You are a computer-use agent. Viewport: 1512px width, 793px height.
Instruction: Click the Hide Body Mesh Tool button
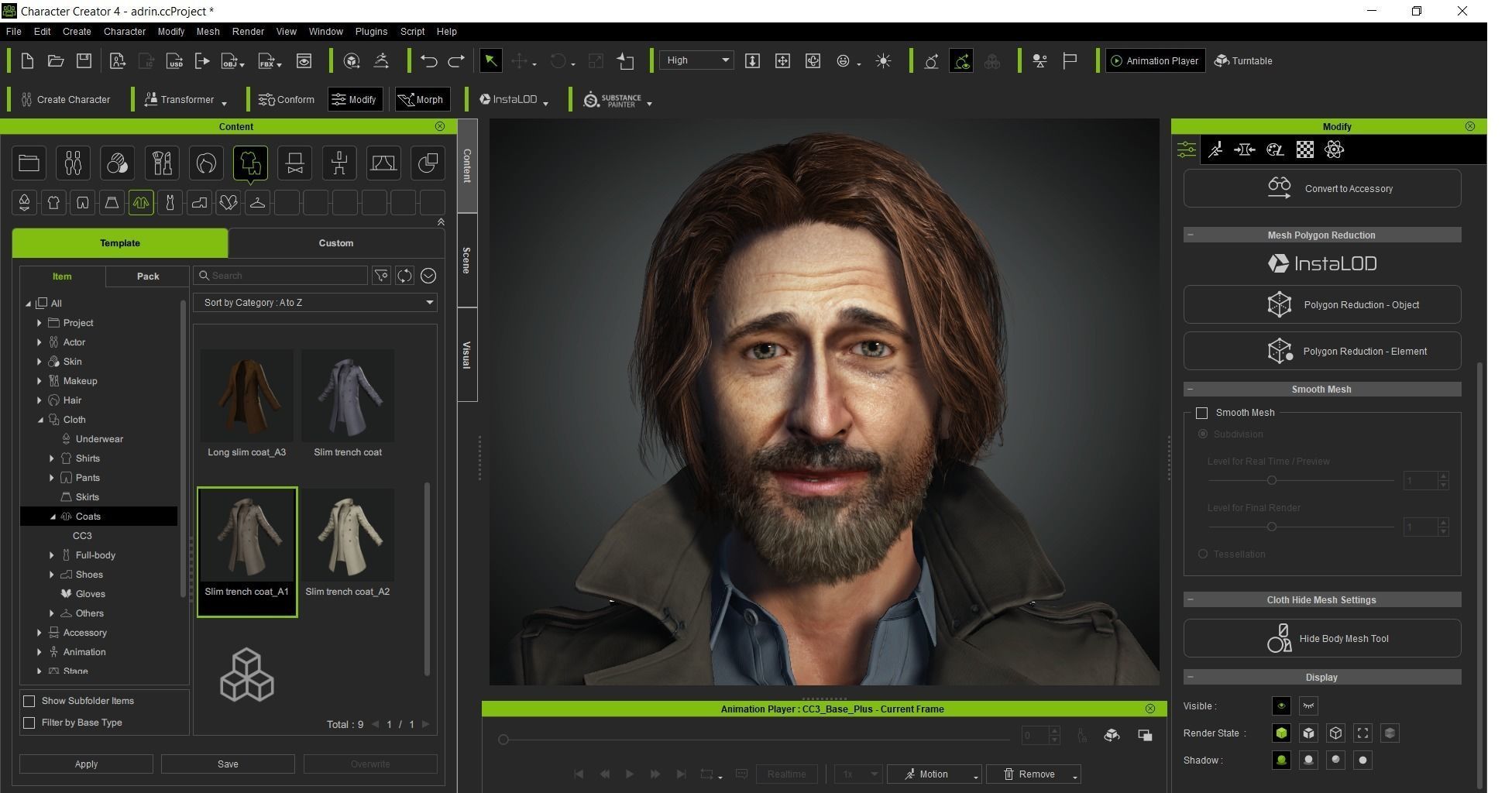click(x=1322, y=638)
